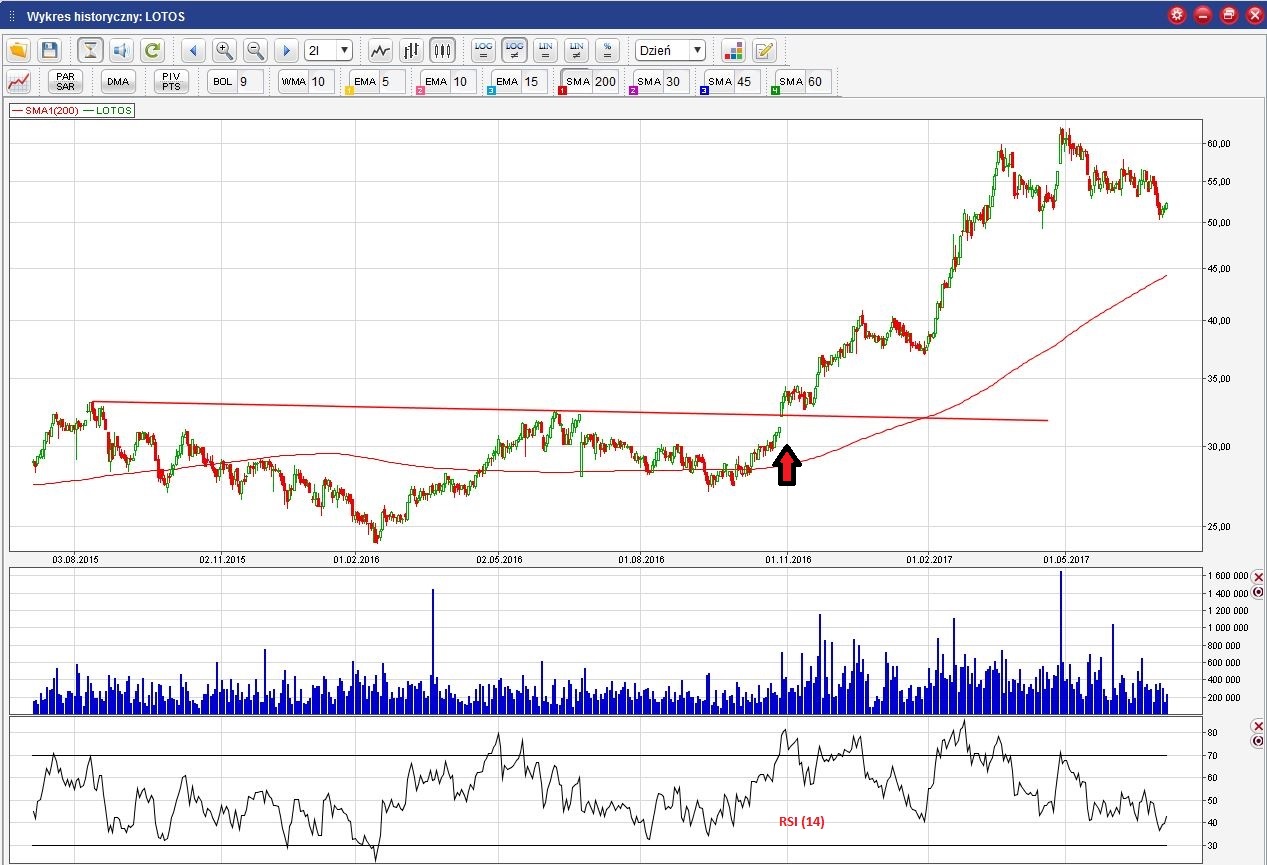The image size is (1267, 865).
Task: Enable the EMA 15 indicator
Action: pos(517,82)
